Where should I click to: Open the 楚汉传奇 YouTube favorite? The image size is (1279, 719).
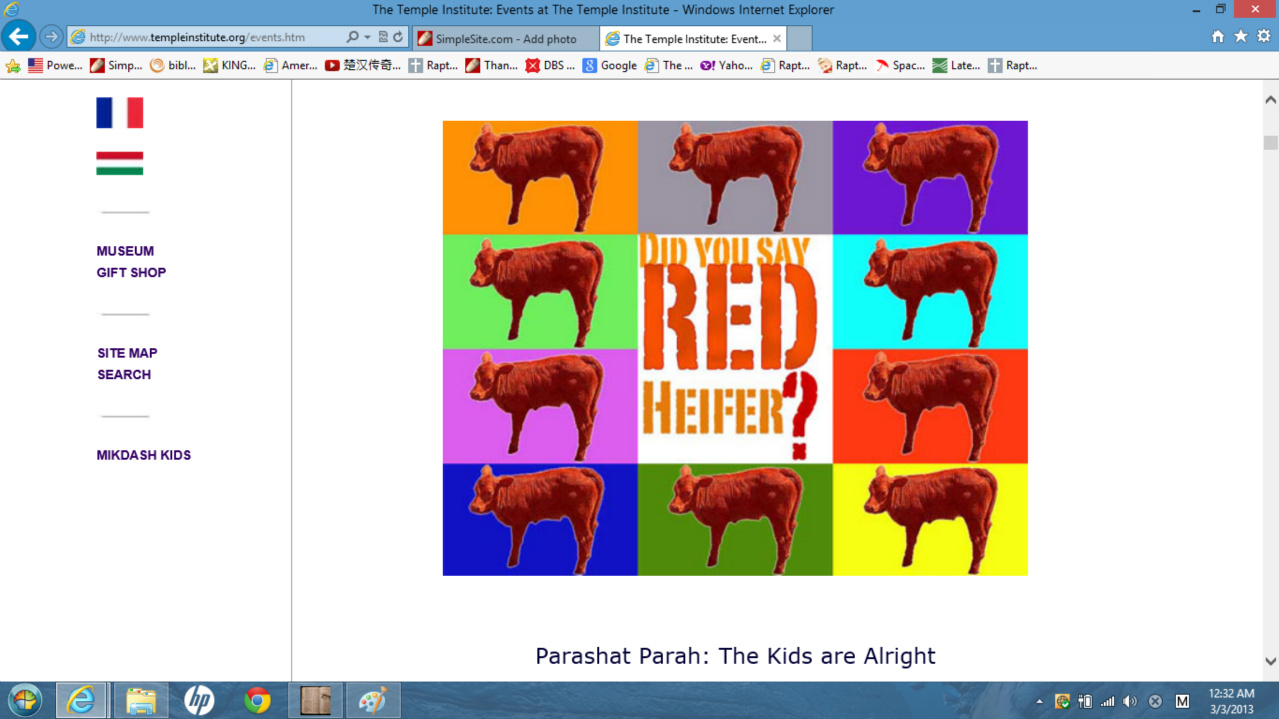click(x=363, y=66)
